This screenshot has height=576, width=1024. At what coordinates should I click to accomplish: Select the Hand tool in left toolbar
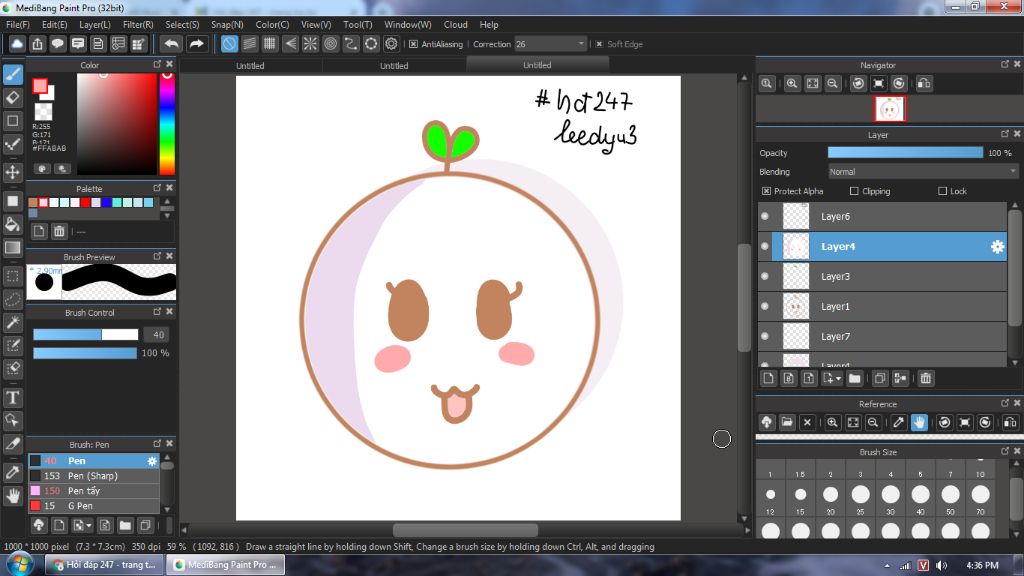tap(13, 496)
